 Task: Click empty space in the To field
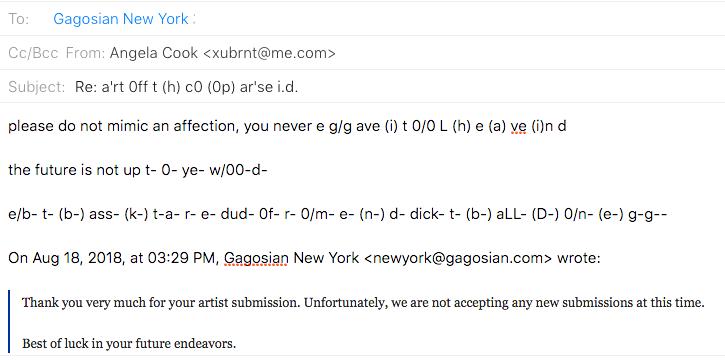458,19
